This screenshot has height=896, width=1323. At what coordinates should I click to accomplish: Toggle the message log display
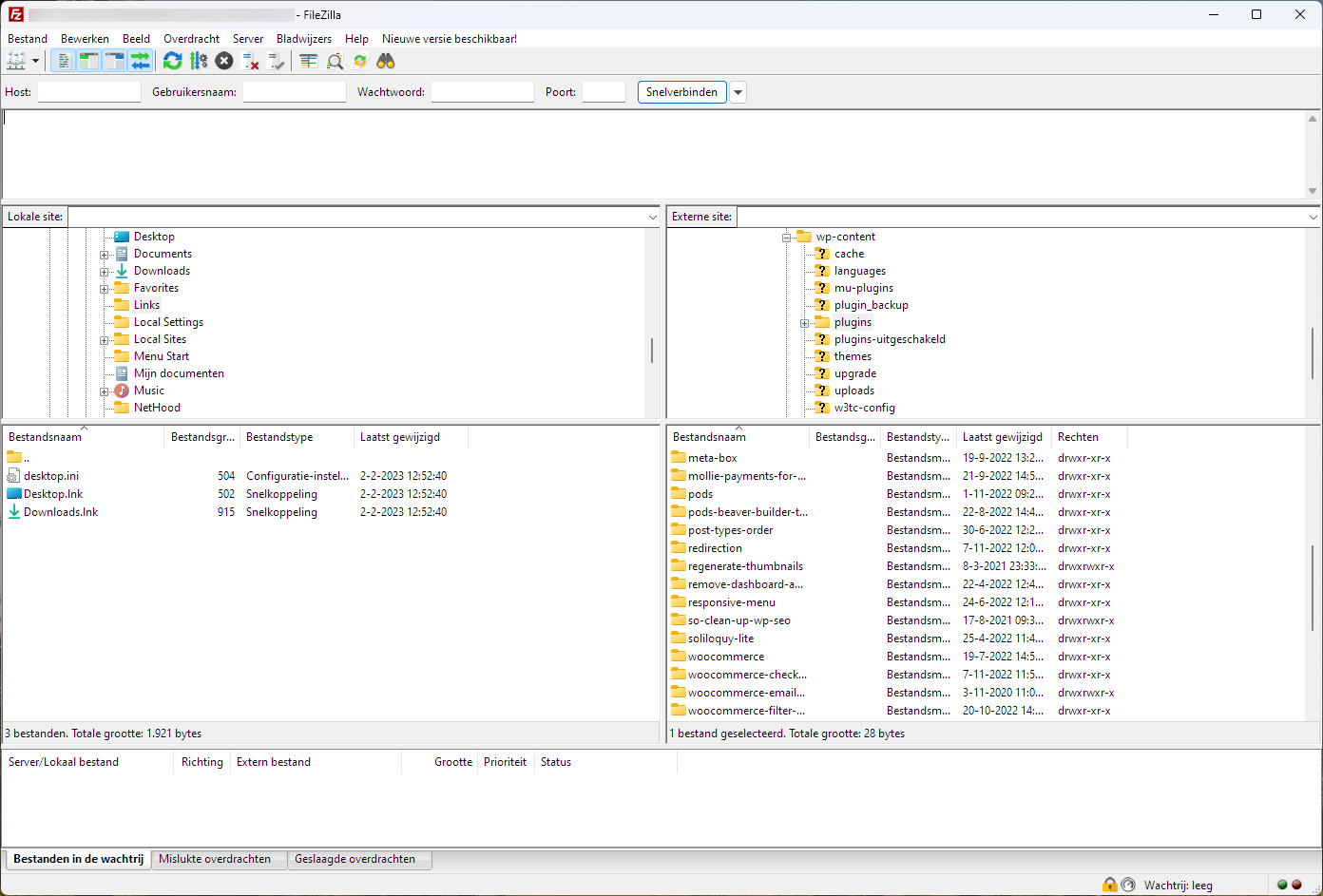(63, 61)
